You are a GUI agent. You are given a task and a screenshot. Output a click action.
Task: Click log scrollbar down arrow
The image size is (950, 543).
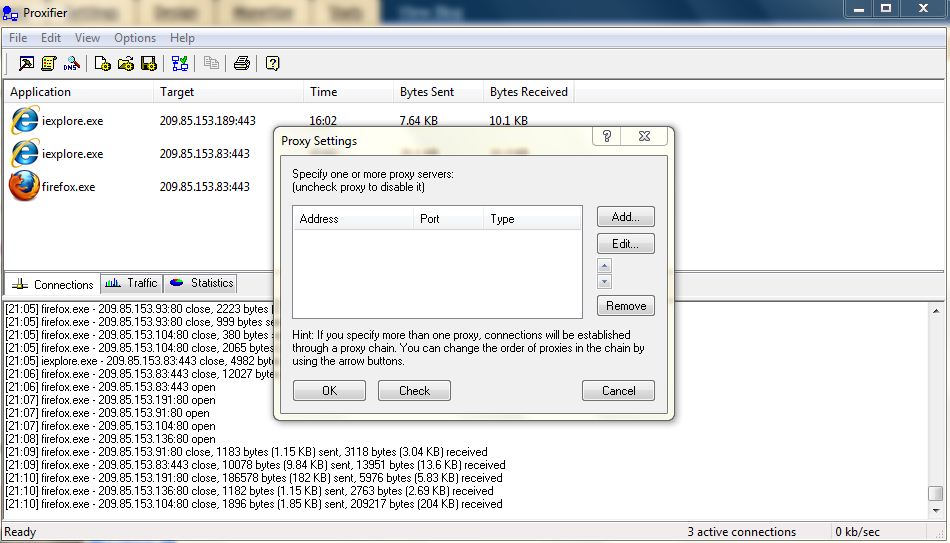click(936, 511)
